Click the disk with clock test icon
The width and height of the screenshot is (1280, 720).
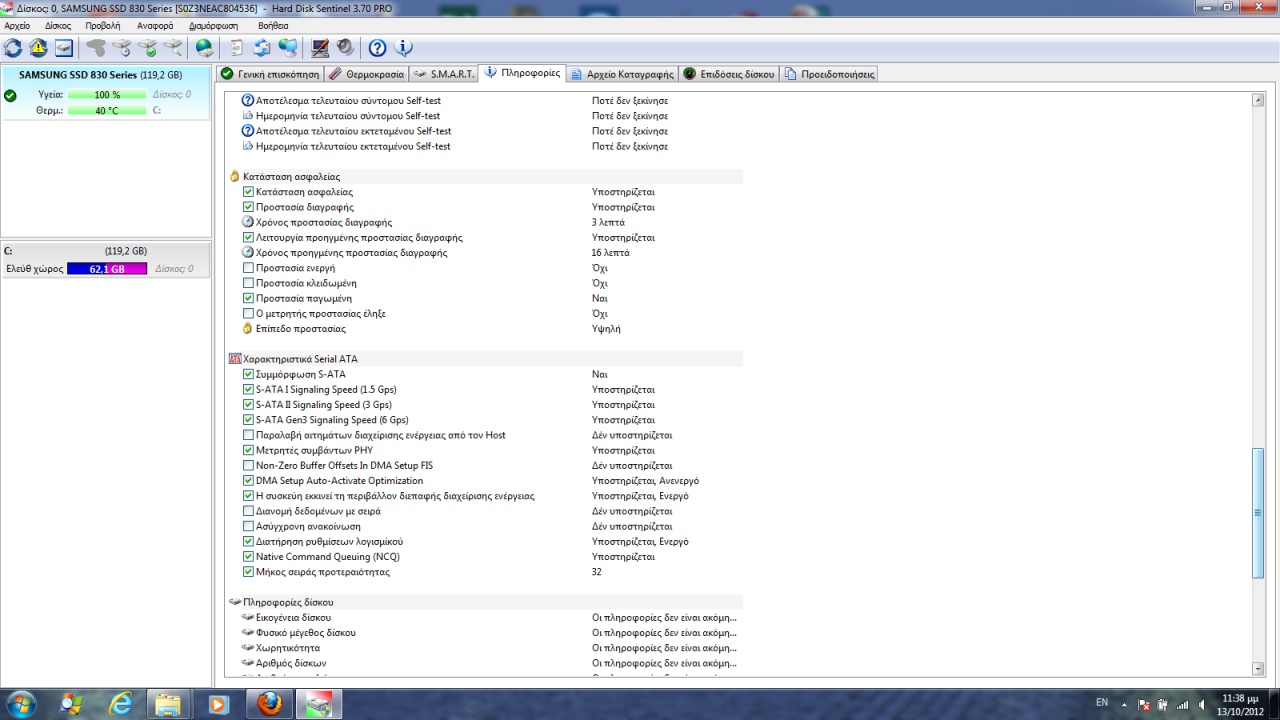click(x=122, y=48)
